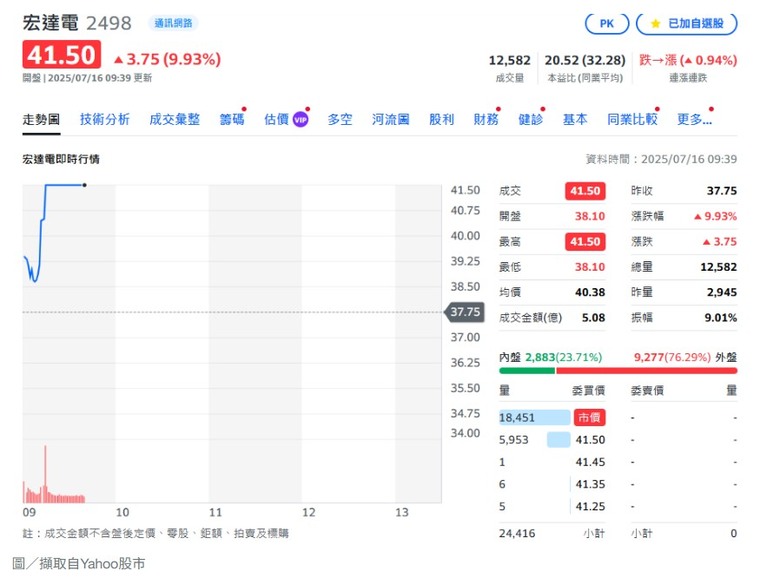Click the 3.75 (9.93%) change text

(x=168, y=59)
